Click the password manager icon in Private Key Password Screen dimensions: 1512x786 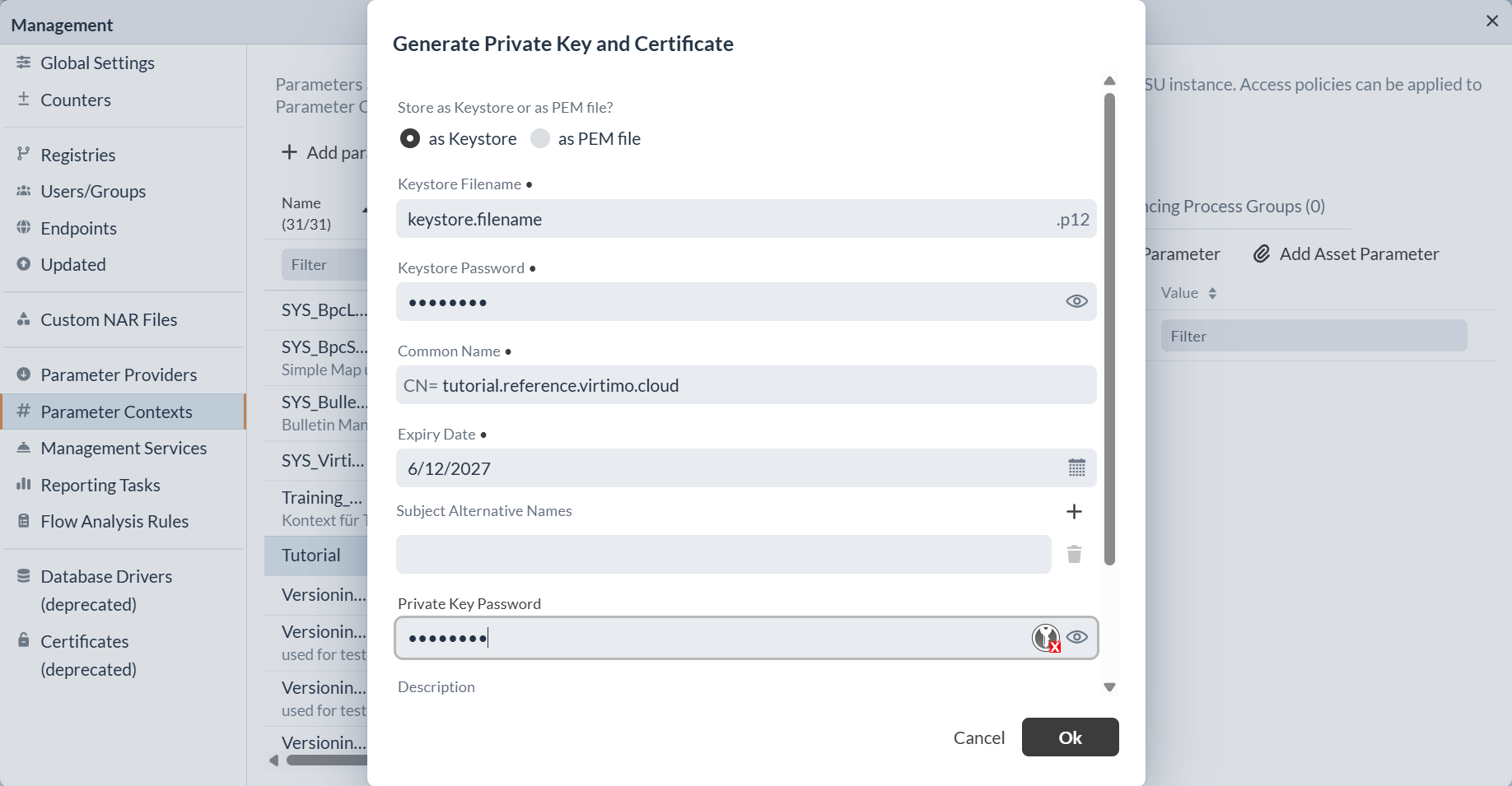click(x=1046, y=638)
